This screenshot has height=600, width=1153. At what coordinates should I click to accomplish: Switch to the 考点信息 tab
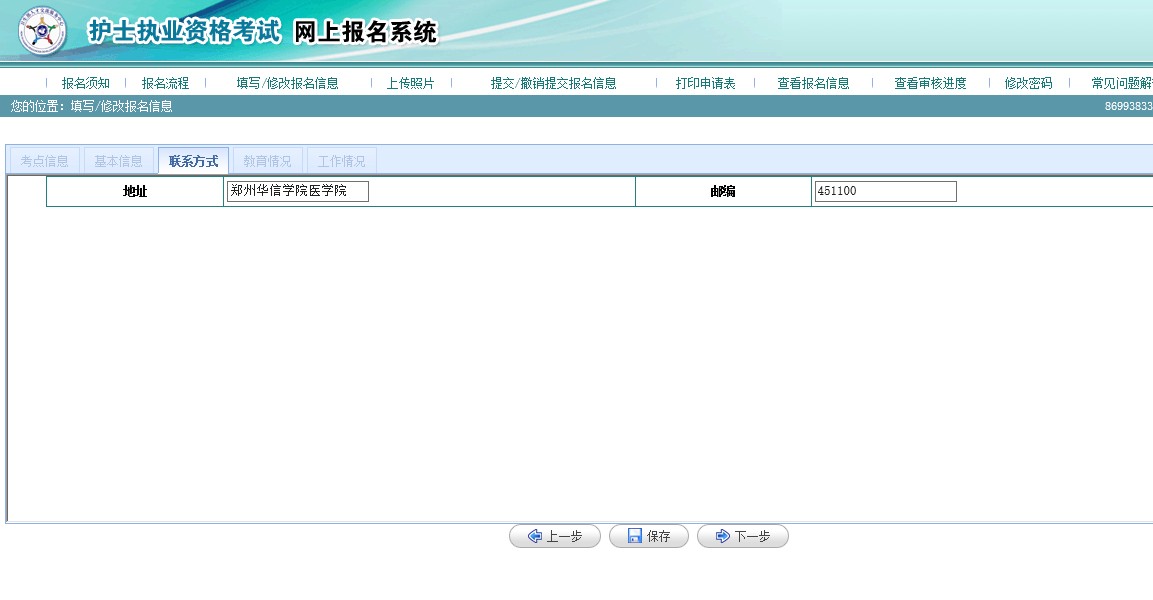pos(45,161)
